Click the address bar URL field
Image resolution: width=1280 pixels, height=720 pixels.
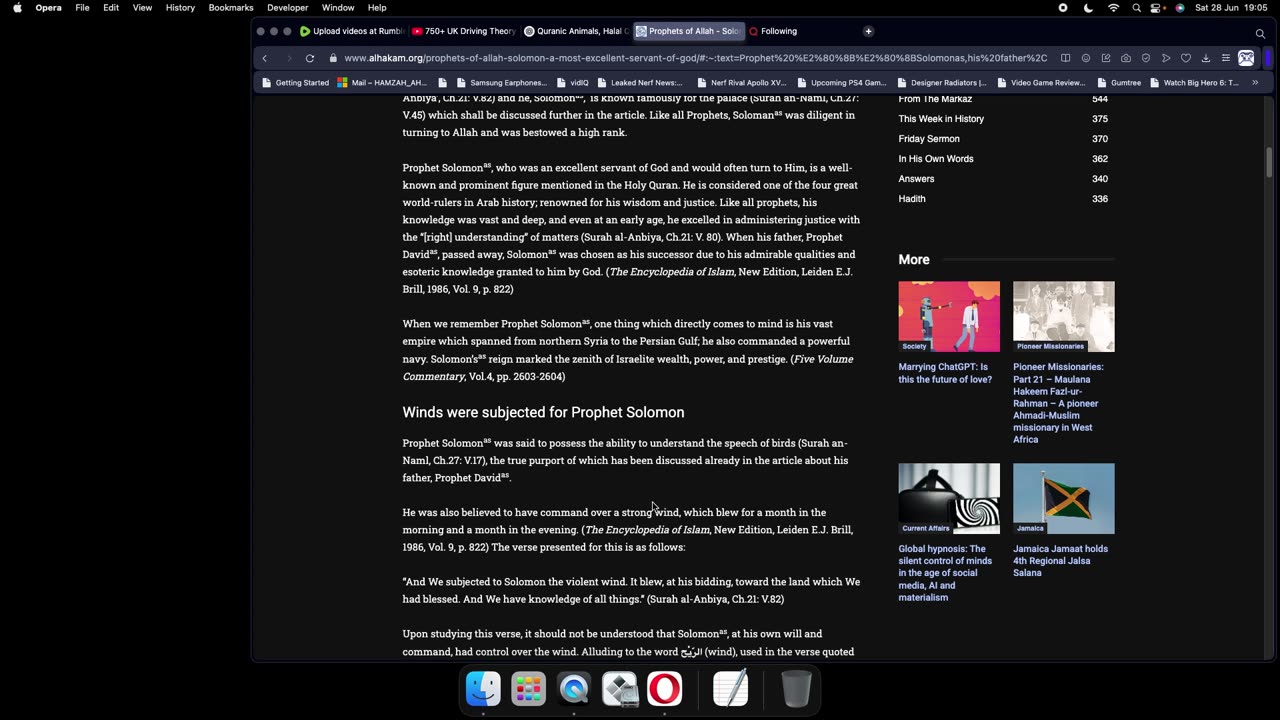tap(695, 58)
